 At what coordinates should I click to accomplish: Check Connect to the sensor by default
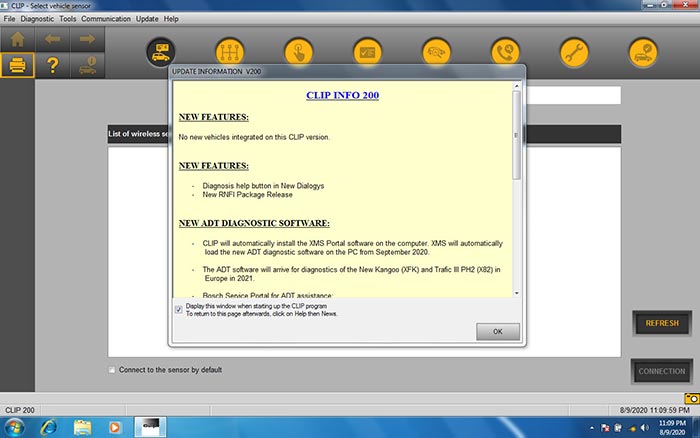112,370
